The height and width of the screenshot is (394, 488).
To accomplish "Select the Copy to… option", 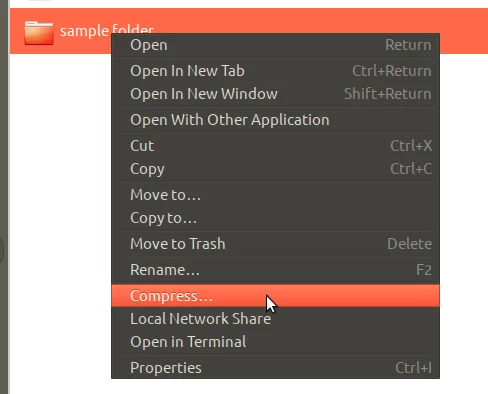I will (x=275, y=218).
